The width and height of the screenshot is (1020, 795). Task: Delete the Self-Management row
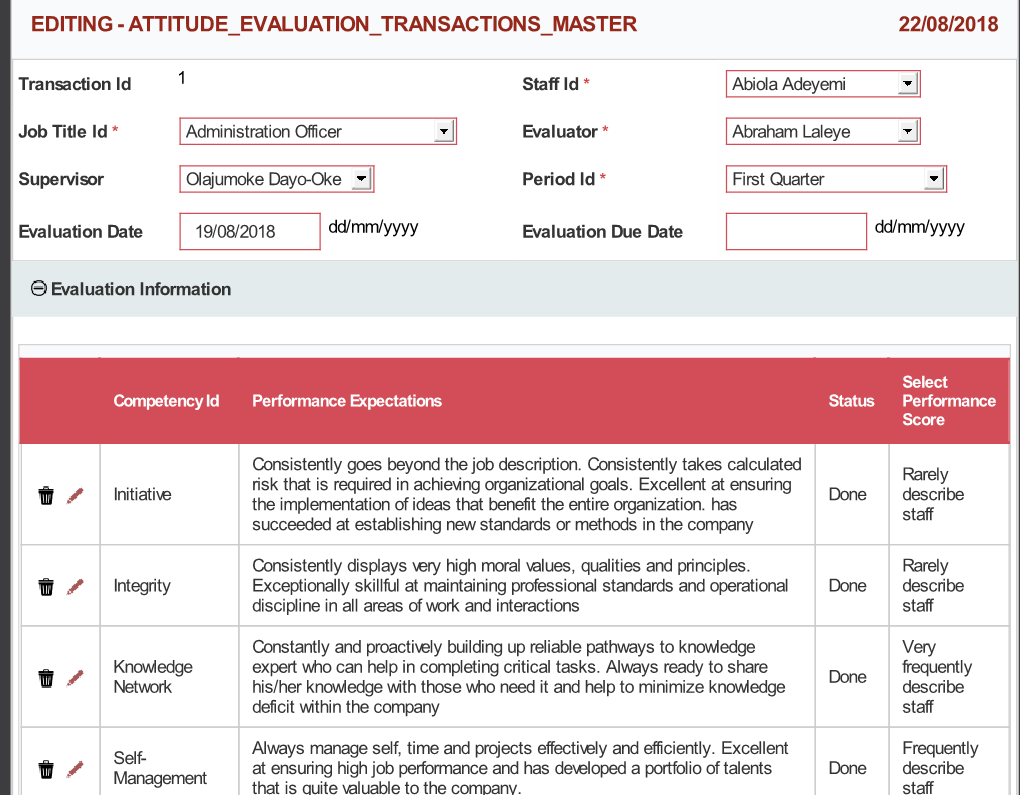pyautogui.click(x=46, y=769)
